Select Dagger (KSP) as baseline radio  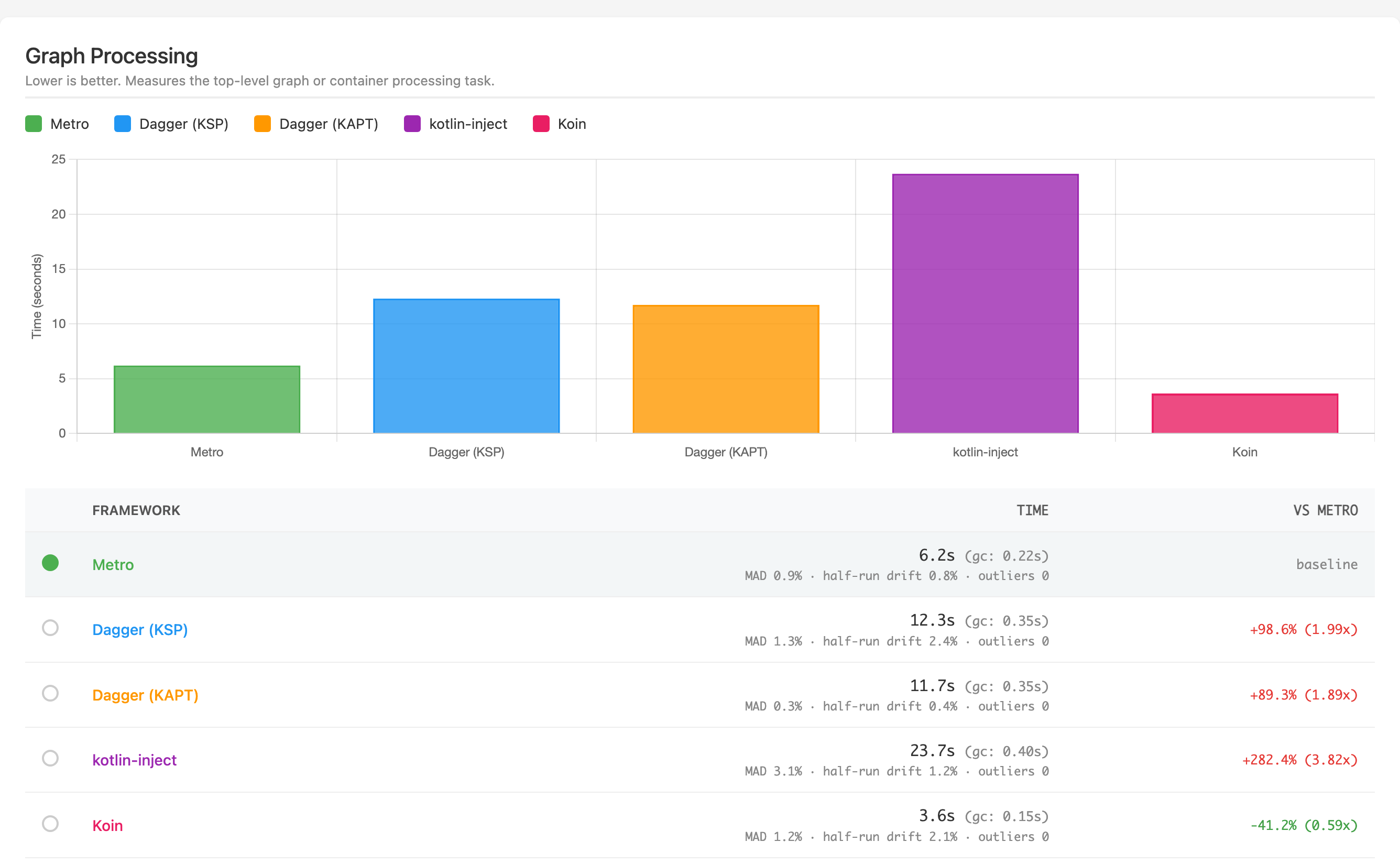(x=50, y=628)
